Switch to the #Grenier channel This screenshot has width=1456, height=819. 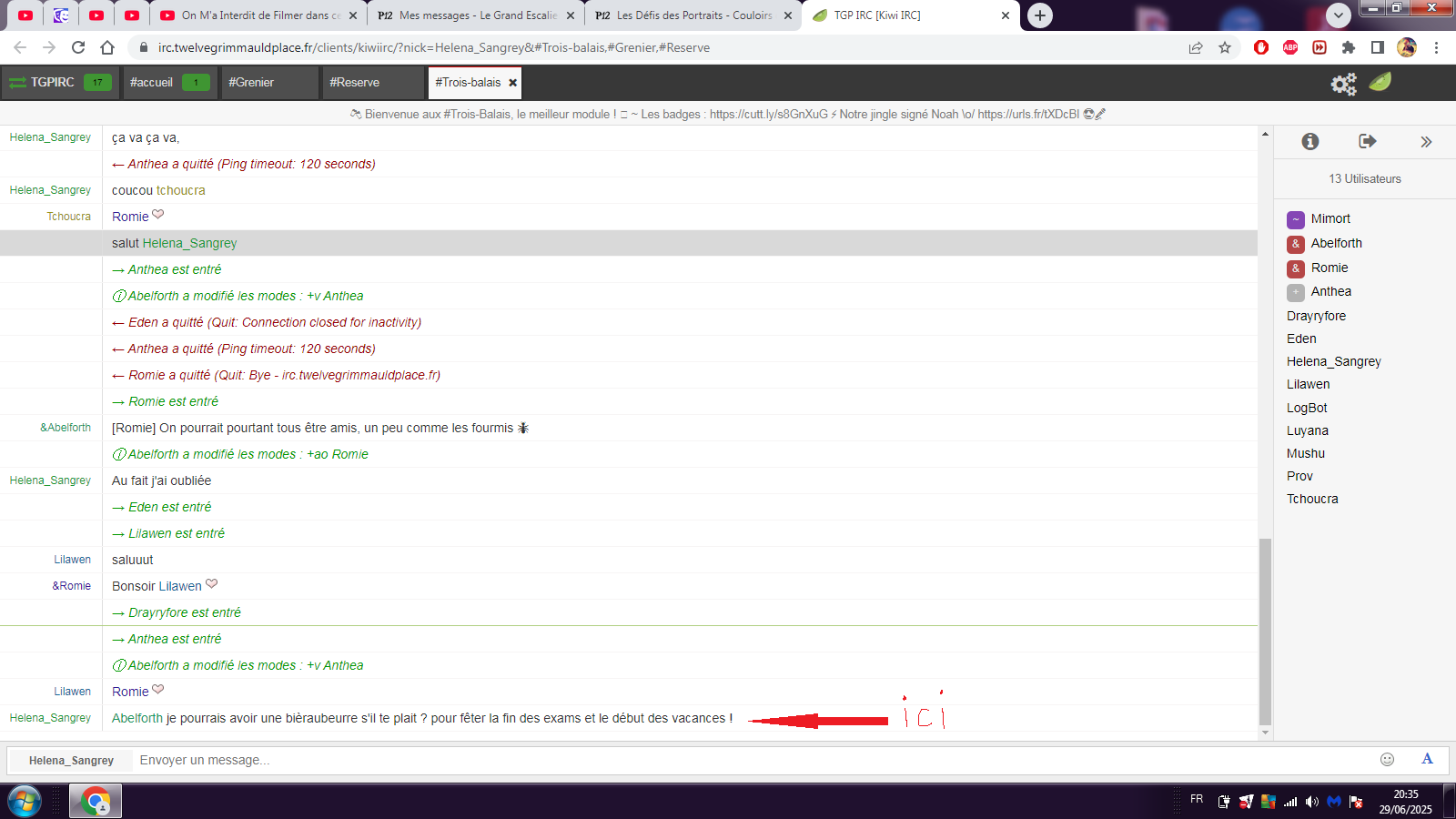(269, 83)
